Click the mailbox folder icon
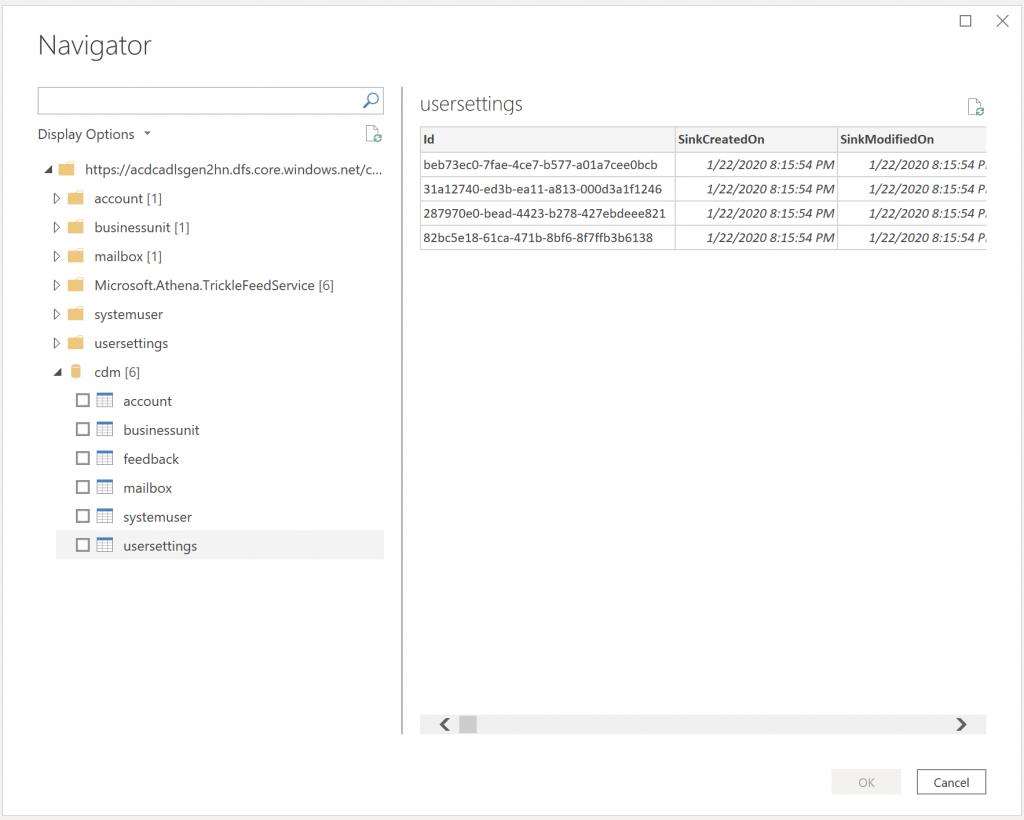 (x=76, y=256)
